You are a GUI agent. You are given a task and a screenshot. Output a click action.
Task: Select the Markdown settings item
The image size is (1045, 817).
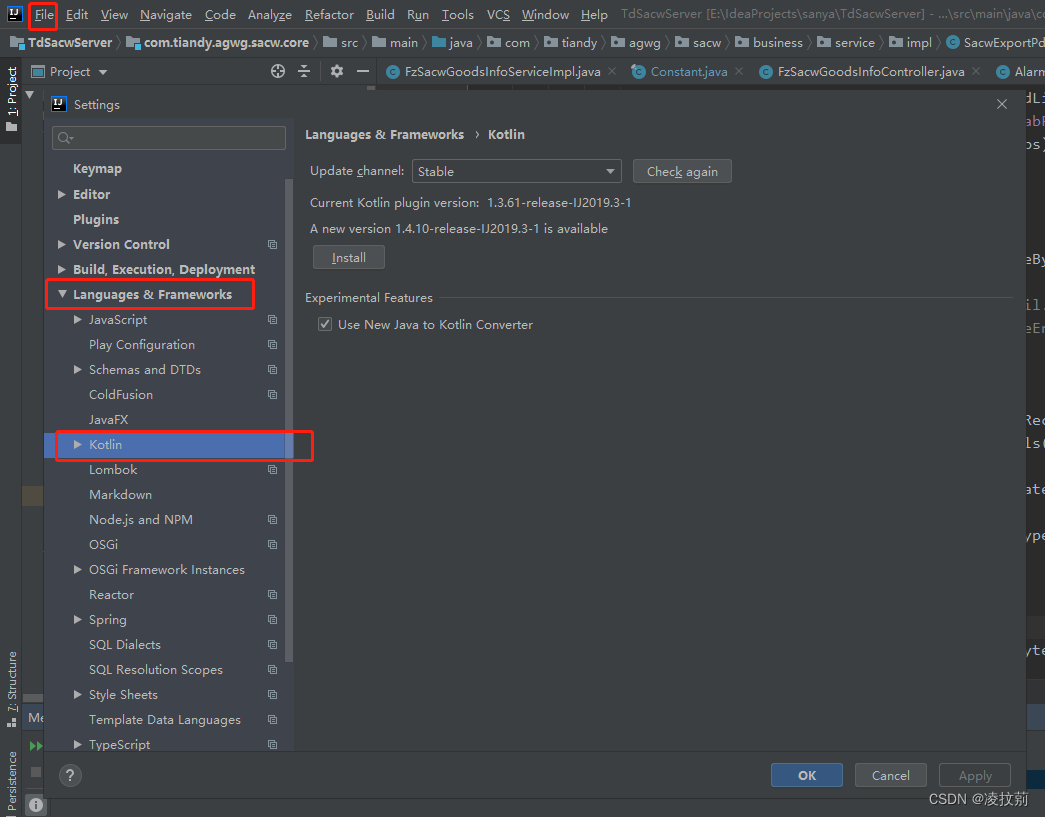(x=121, y=494)
